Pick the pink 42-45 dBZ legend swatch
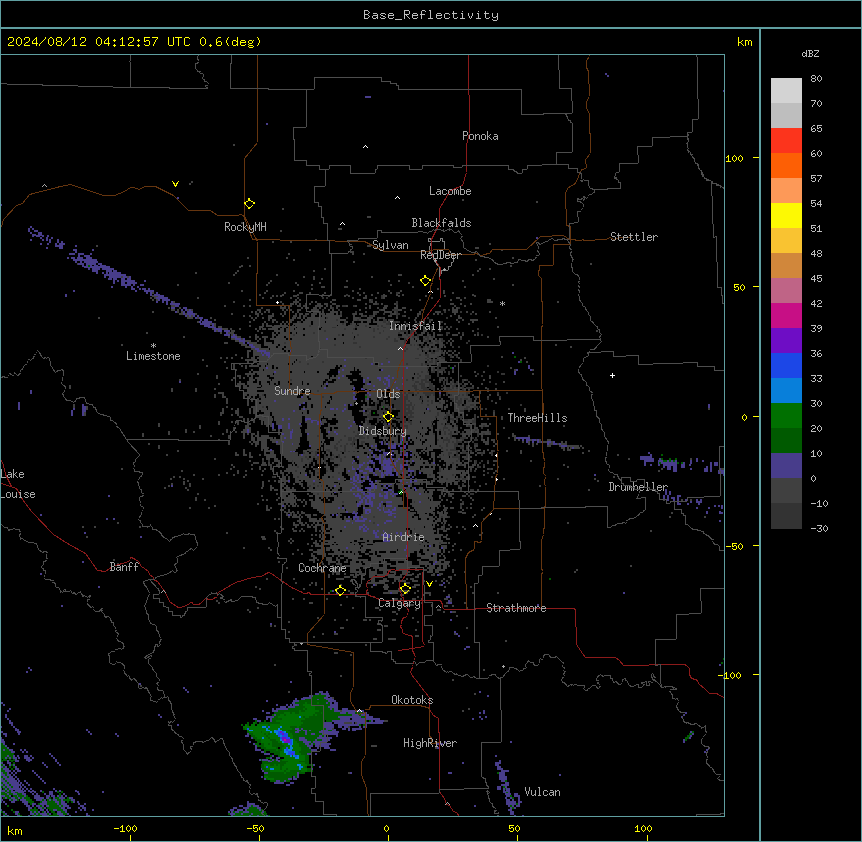This screenshot has height=842, width=862. [786, 291]
